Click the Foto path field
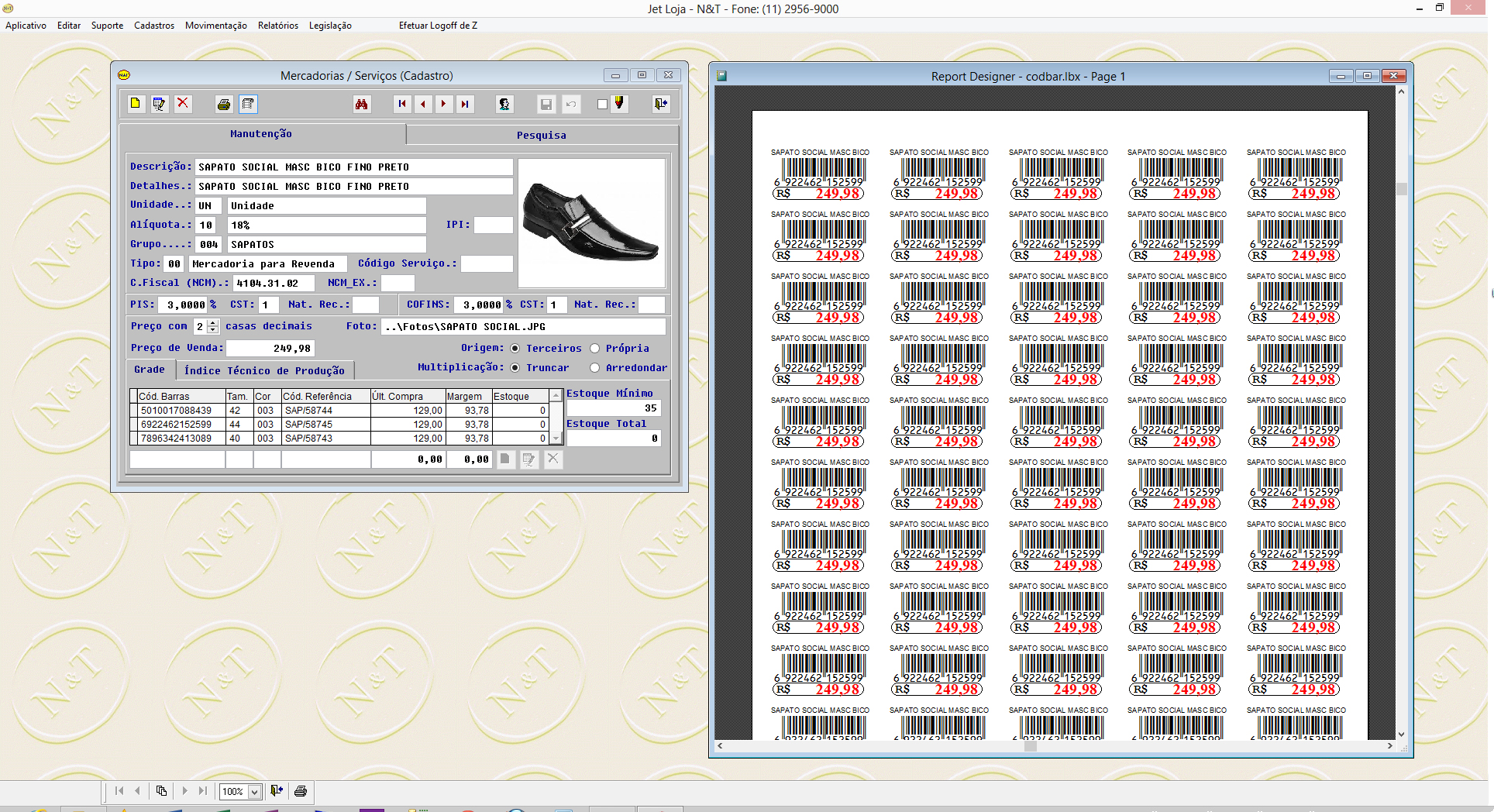The image size is (1494, 812). (x=523, y=327)
